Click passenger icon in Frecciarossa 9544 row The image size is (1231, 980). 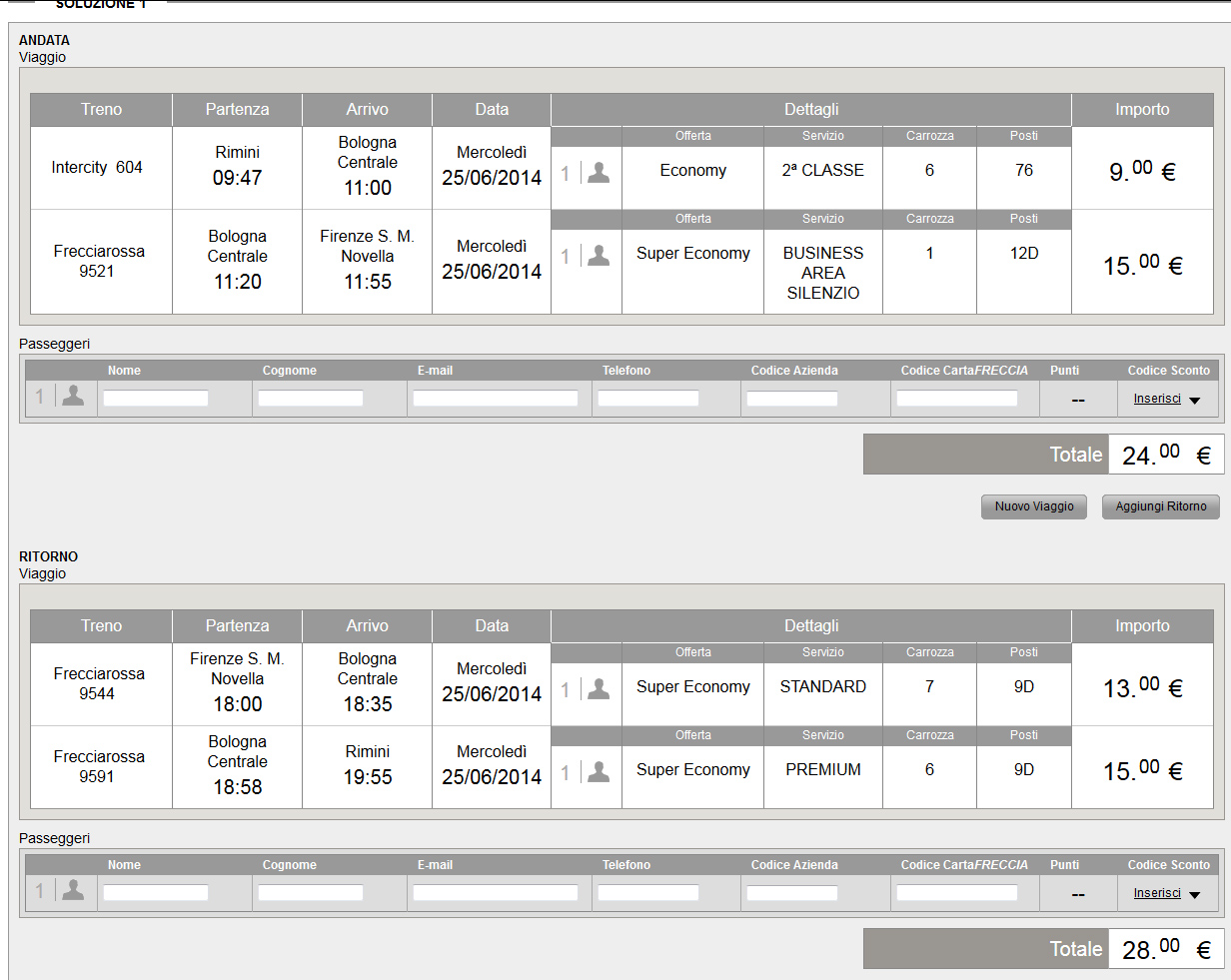coord(599,689)
